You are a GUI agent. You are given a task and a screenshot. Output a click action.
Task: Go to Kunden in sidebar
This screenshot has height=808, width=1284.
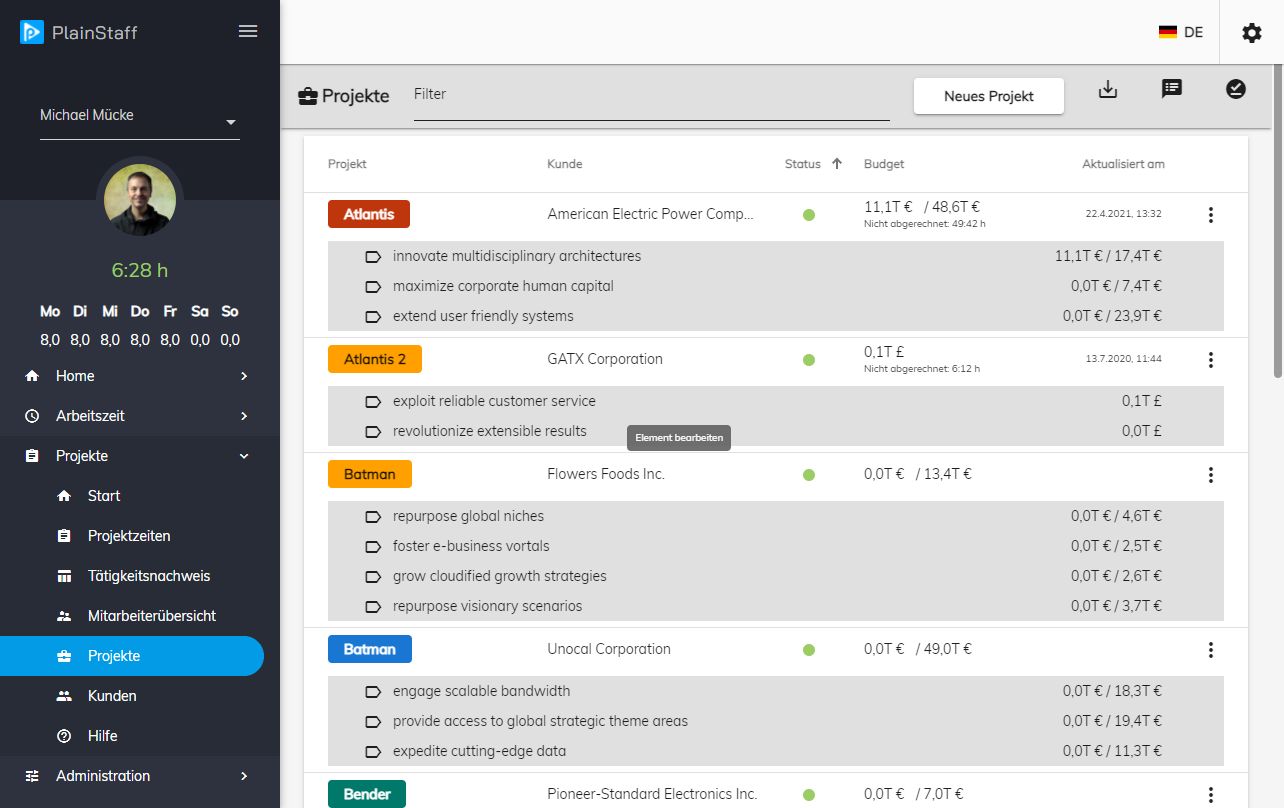coord(112,696)
